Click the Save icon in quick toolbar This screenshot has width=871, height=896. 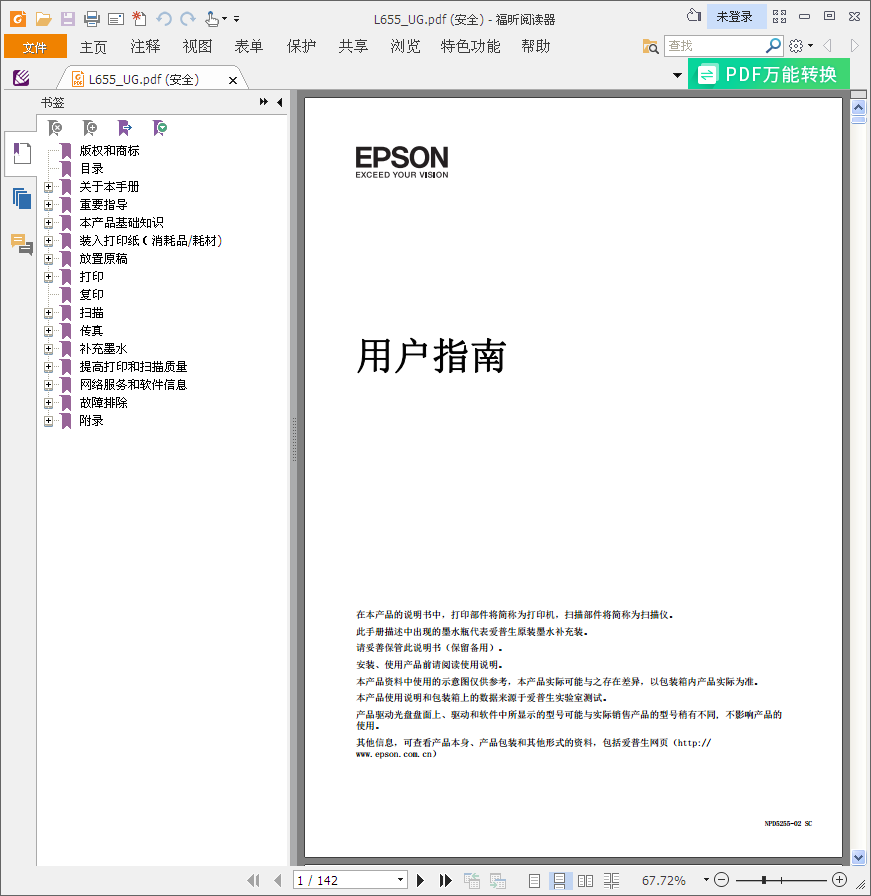click(x=67, y=19)
